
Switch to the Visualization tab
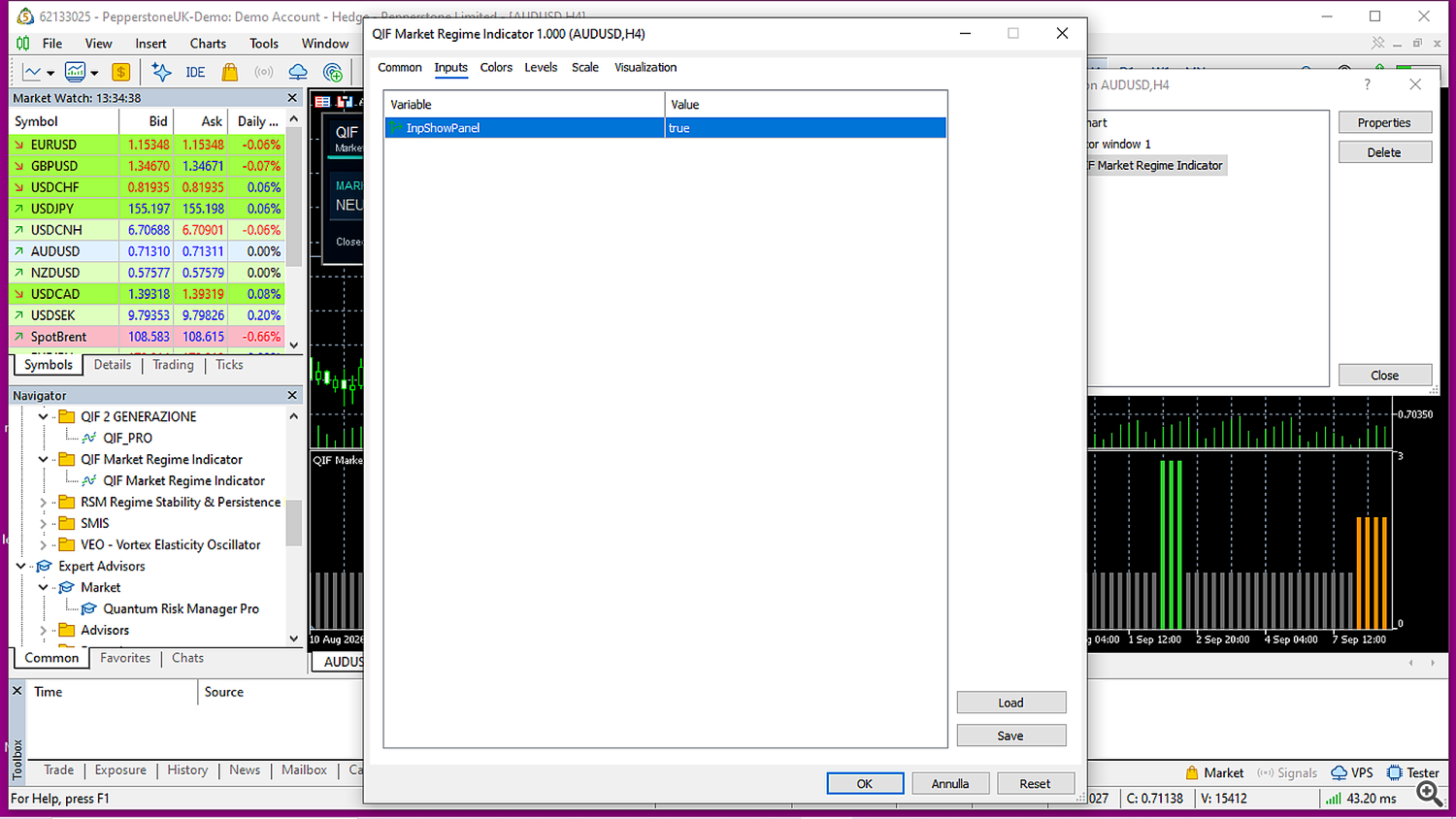[x=645, y=67]
